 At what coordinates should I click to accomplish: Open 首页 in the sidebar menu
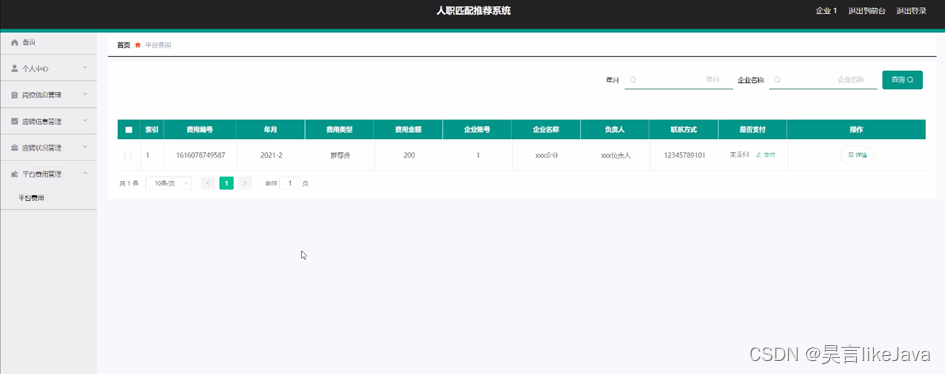coord(48,42)
